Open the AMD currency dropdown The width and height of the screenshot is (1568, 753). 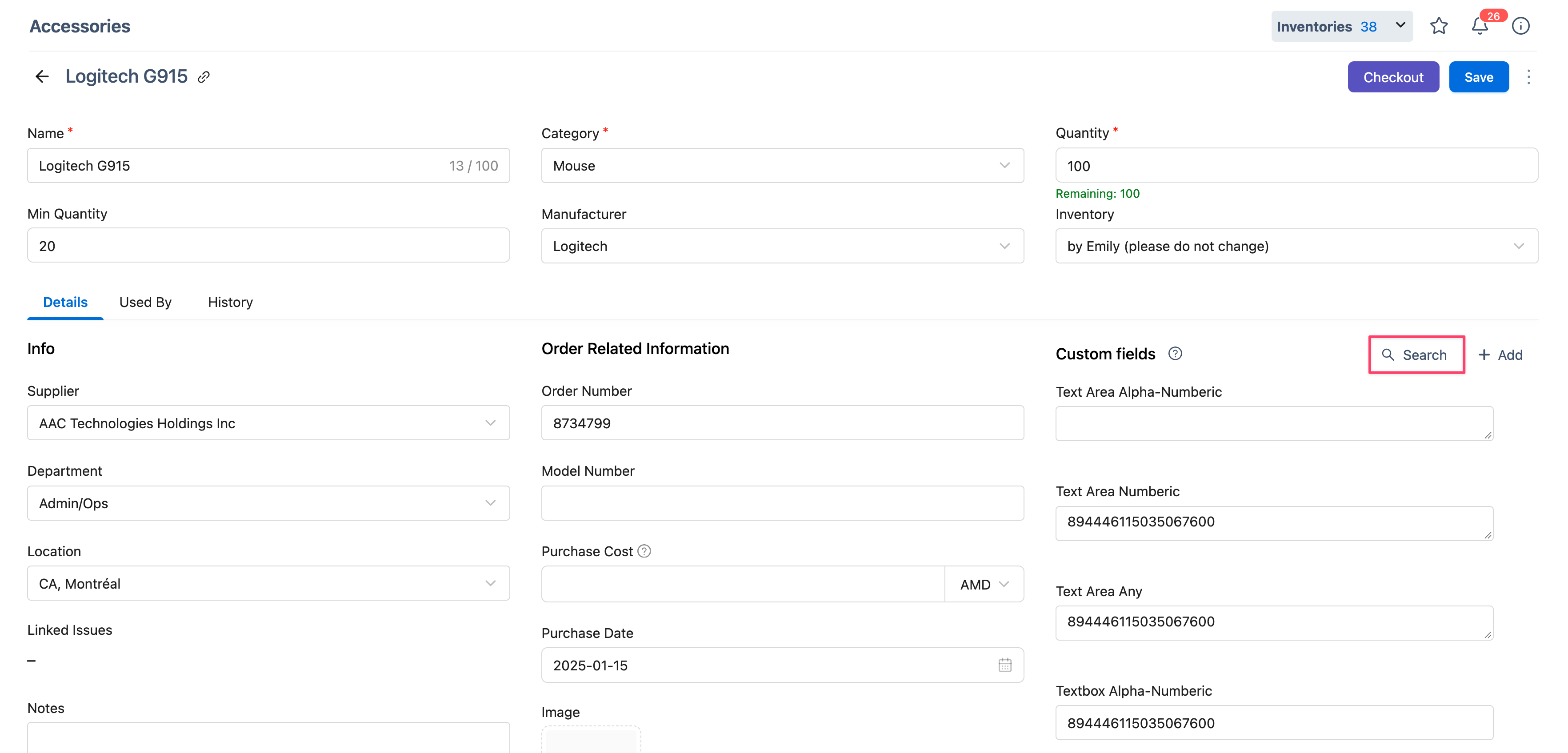[x=984, y=584]
